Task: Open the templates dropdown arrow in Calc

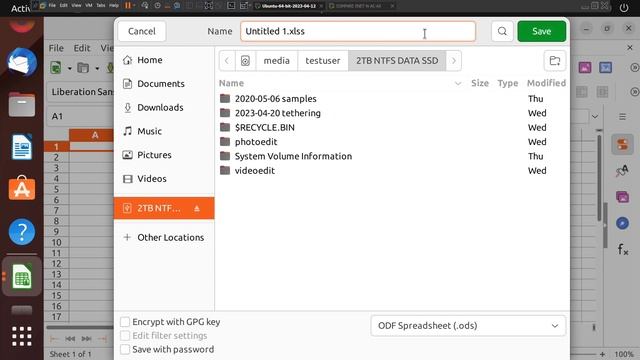Action: tap(97, 68)
